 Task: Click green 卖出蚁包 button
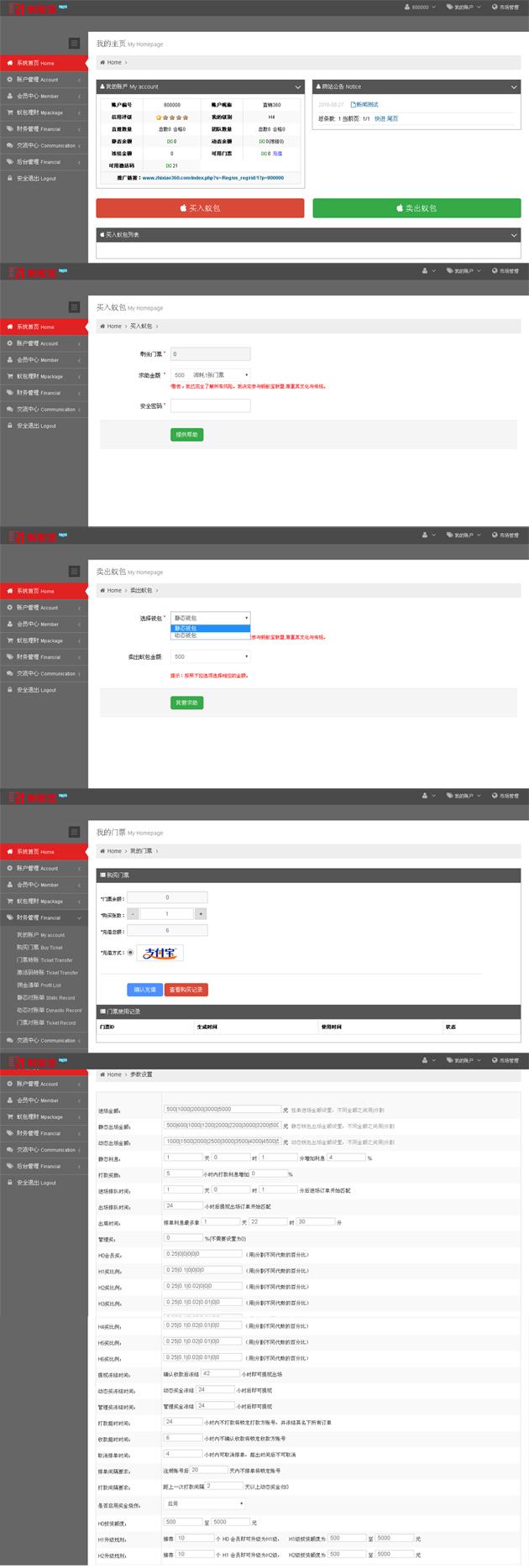pyautogui.click(x=416, y=207)
